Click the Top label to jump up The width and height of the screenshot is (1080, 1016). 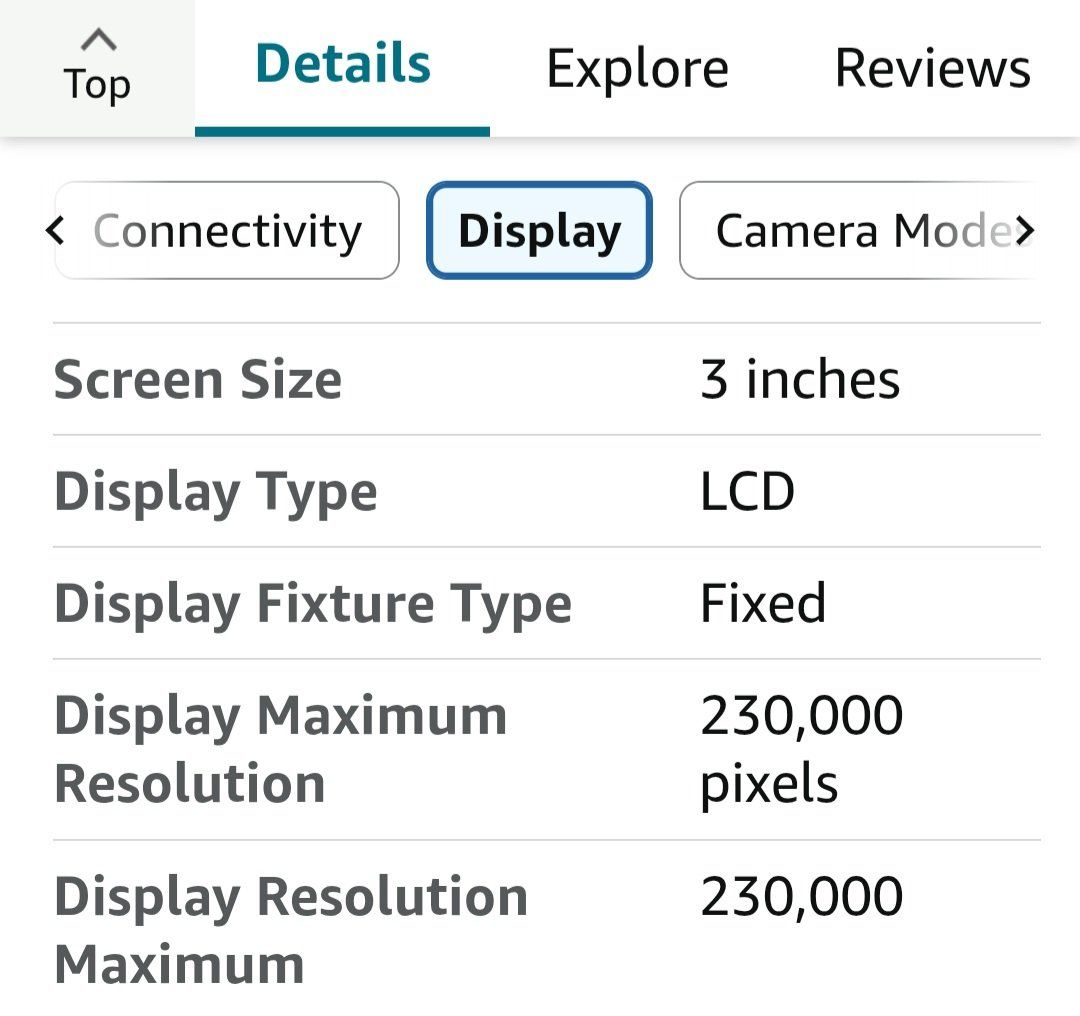pos(97,85)
